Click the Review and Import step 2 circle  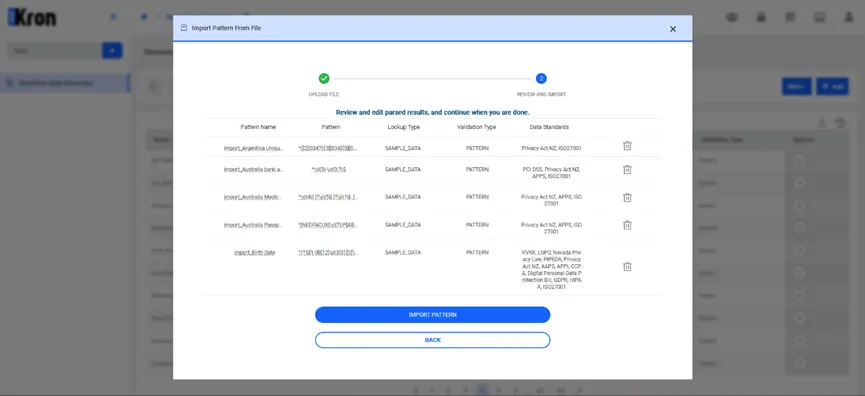(541, 78)
